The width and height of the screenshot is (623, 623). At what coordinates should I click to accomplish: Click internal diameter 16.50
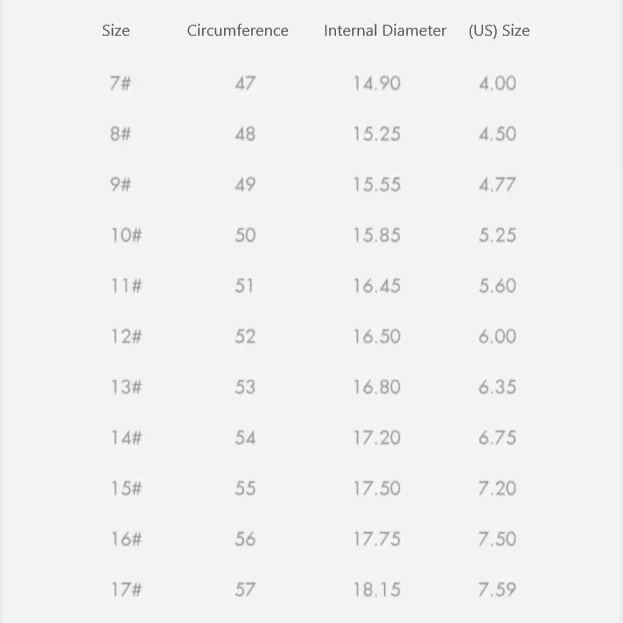376,336
